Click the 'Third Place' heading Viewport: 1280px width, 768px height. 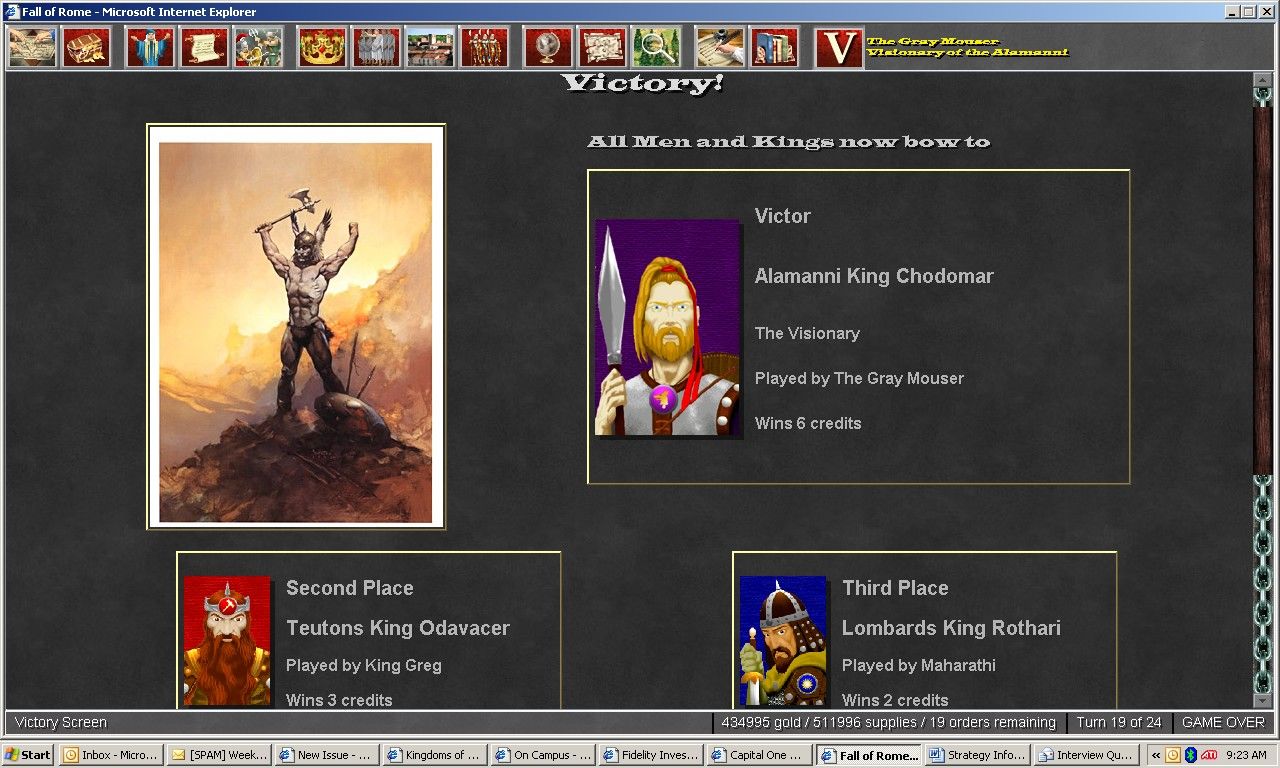(895, 588)
